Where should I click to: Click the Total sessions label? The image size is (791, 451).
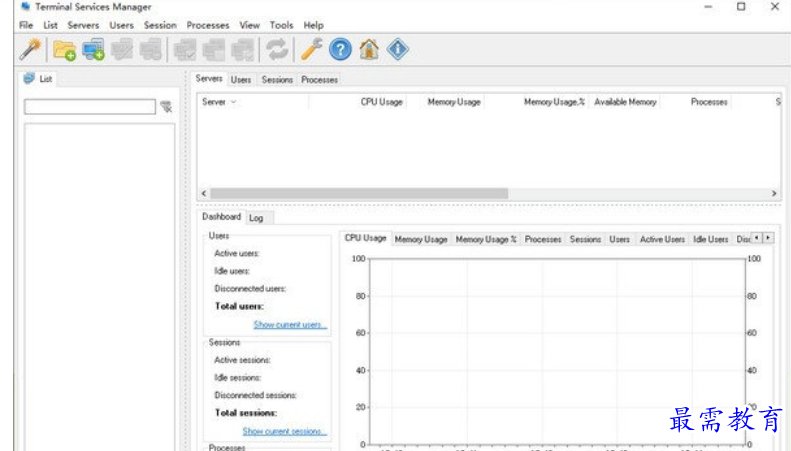coord(246,413)
